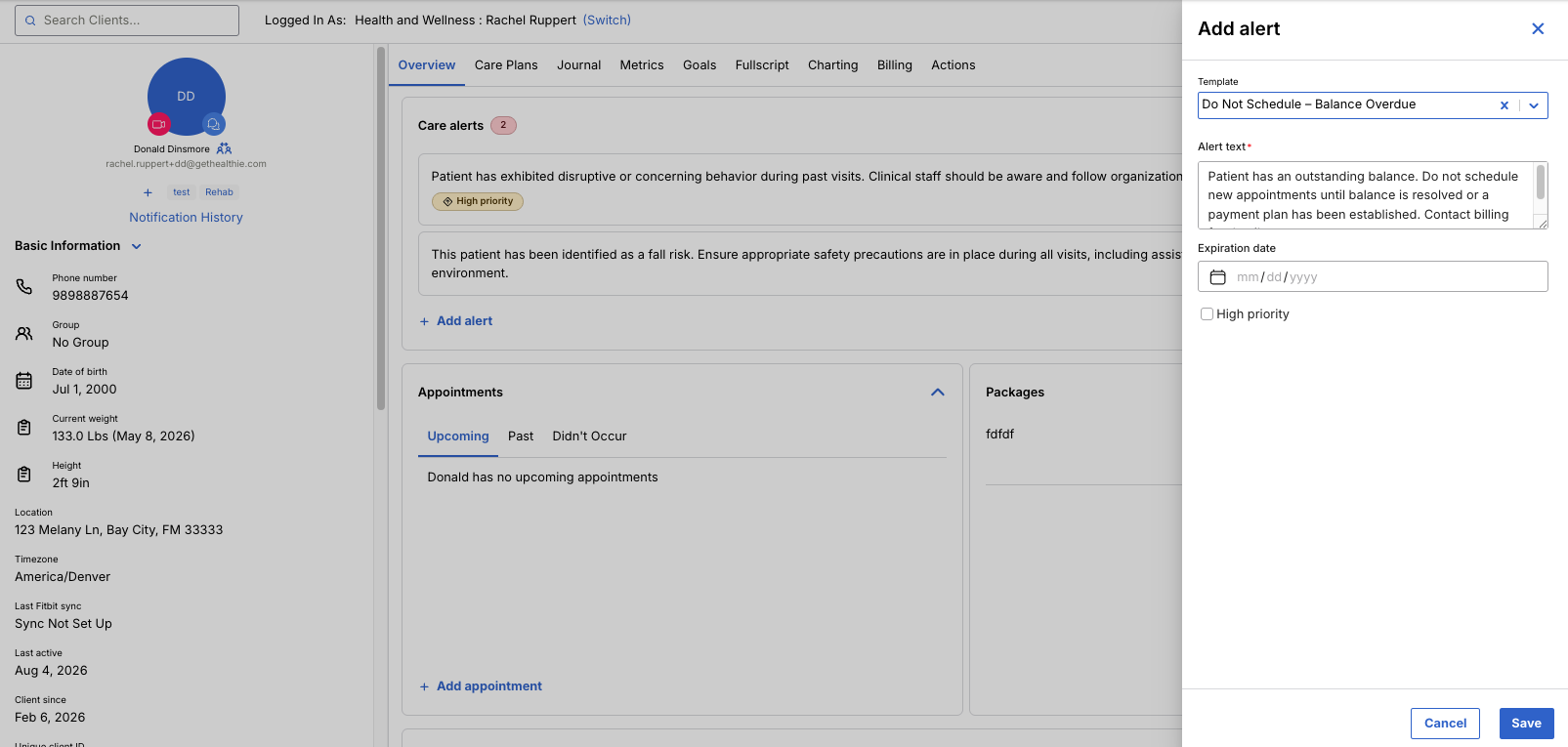The height and width of the screenshot is (747, 1568).
Task: Clear the selected template with the X icon
Action: [x=1504, y=105]
